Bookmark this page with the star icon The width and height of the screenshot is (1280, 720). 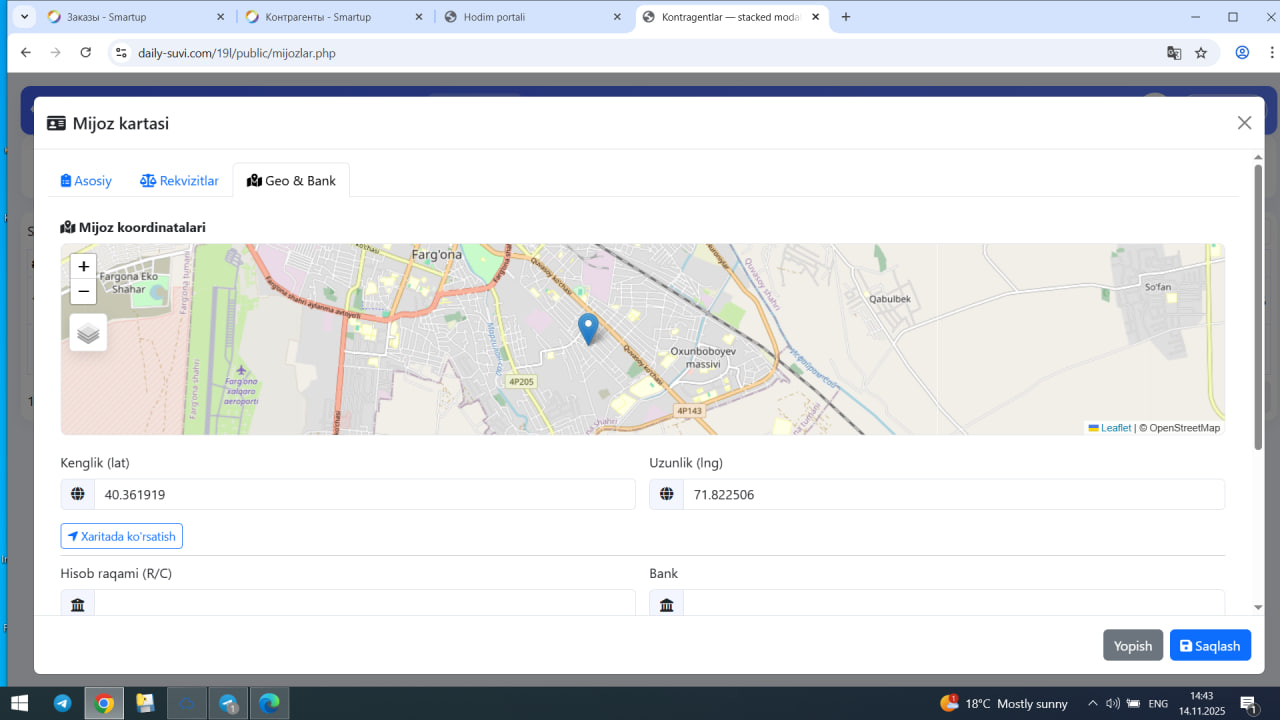(x=1201, y=53)
